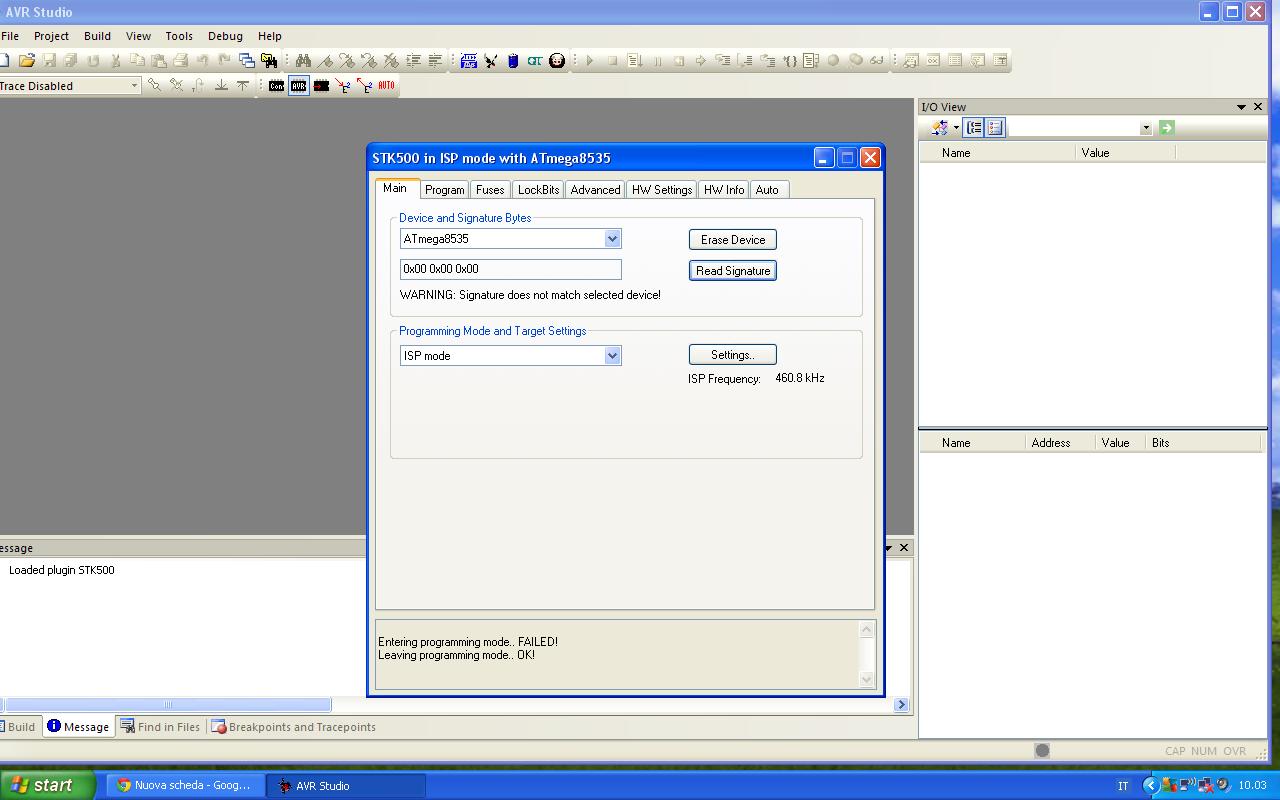Toggle I/O View flat list mode

(995, 128)
